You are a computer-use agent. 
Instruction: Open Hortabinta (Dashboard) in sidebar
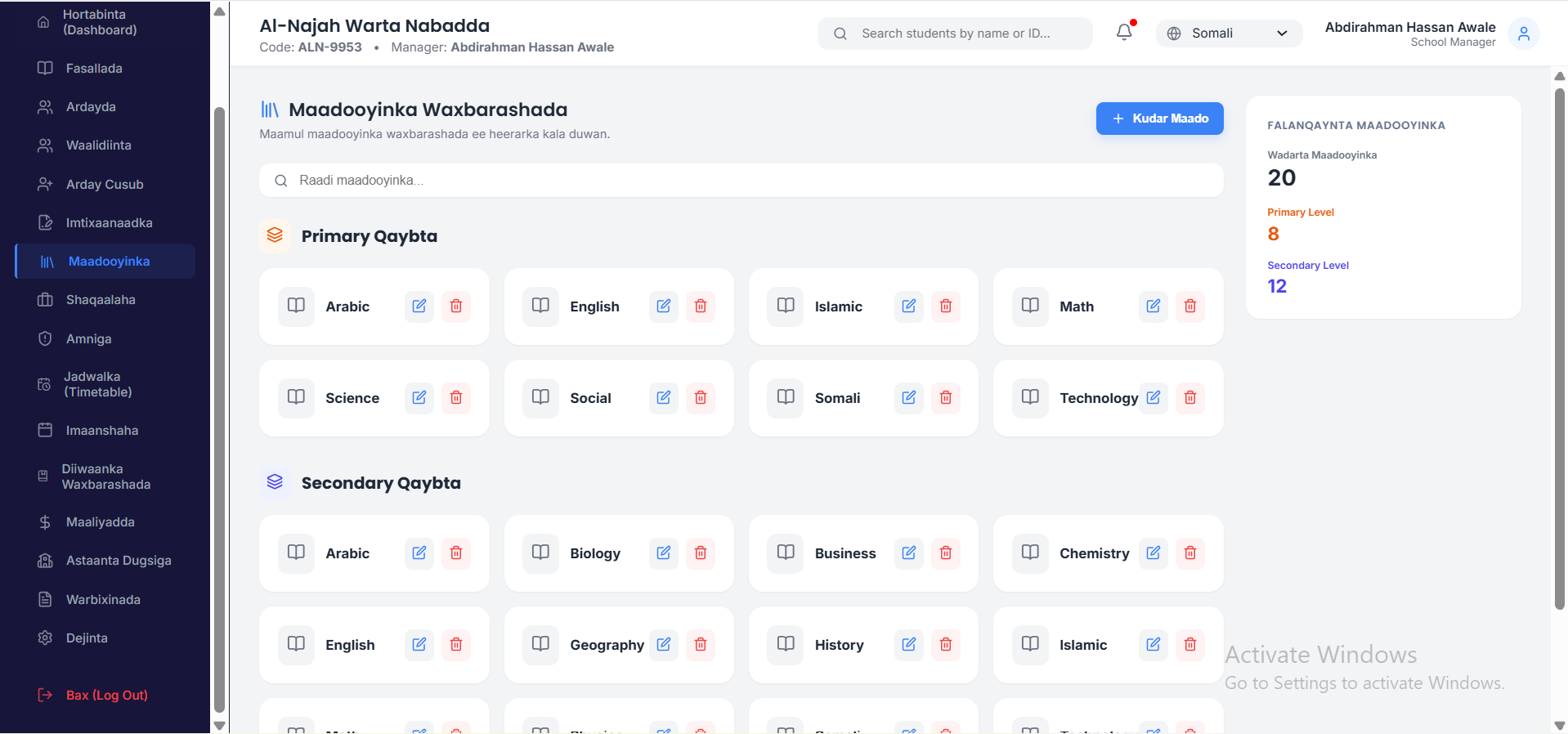105,22
